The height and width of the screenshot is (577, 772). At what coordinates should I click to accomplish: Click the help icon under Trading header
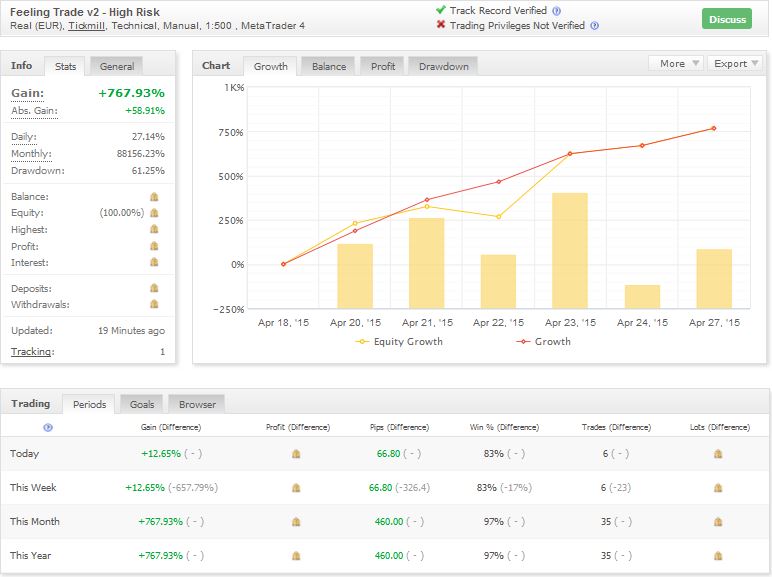(x=48, y=427)
